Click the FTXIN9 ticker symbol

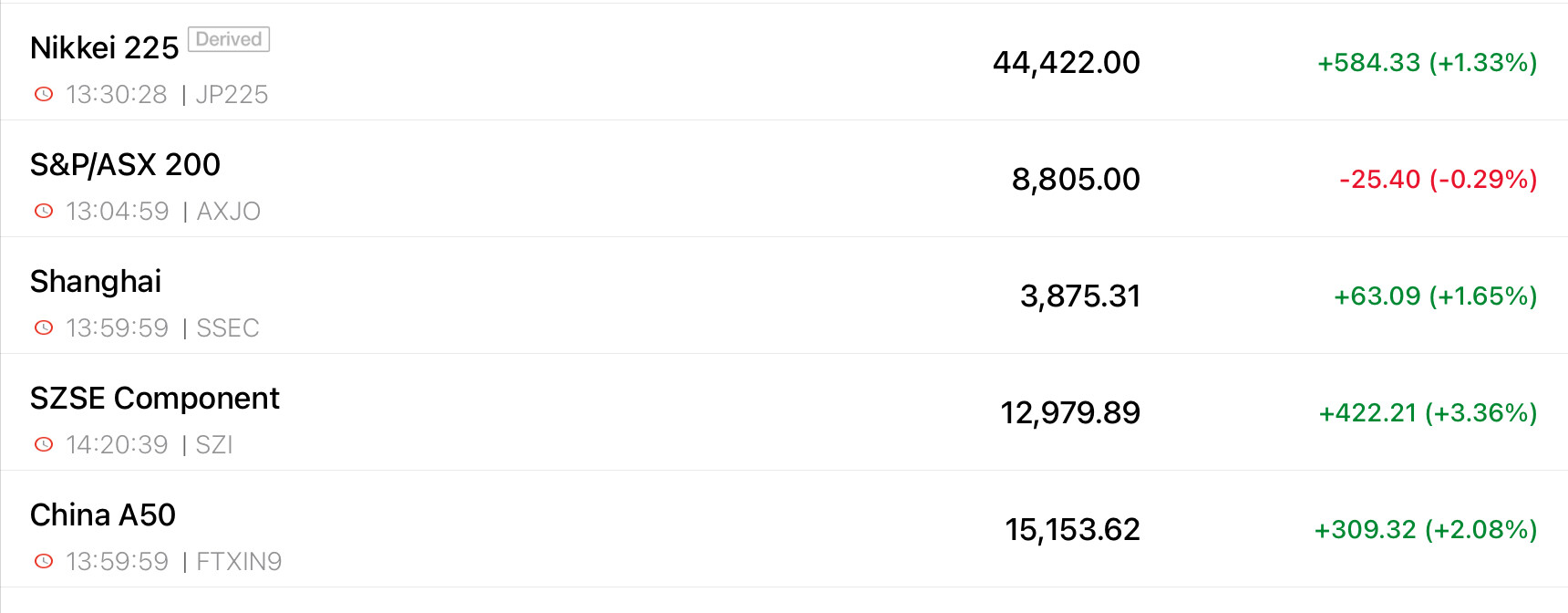click(x=239, y=561)
